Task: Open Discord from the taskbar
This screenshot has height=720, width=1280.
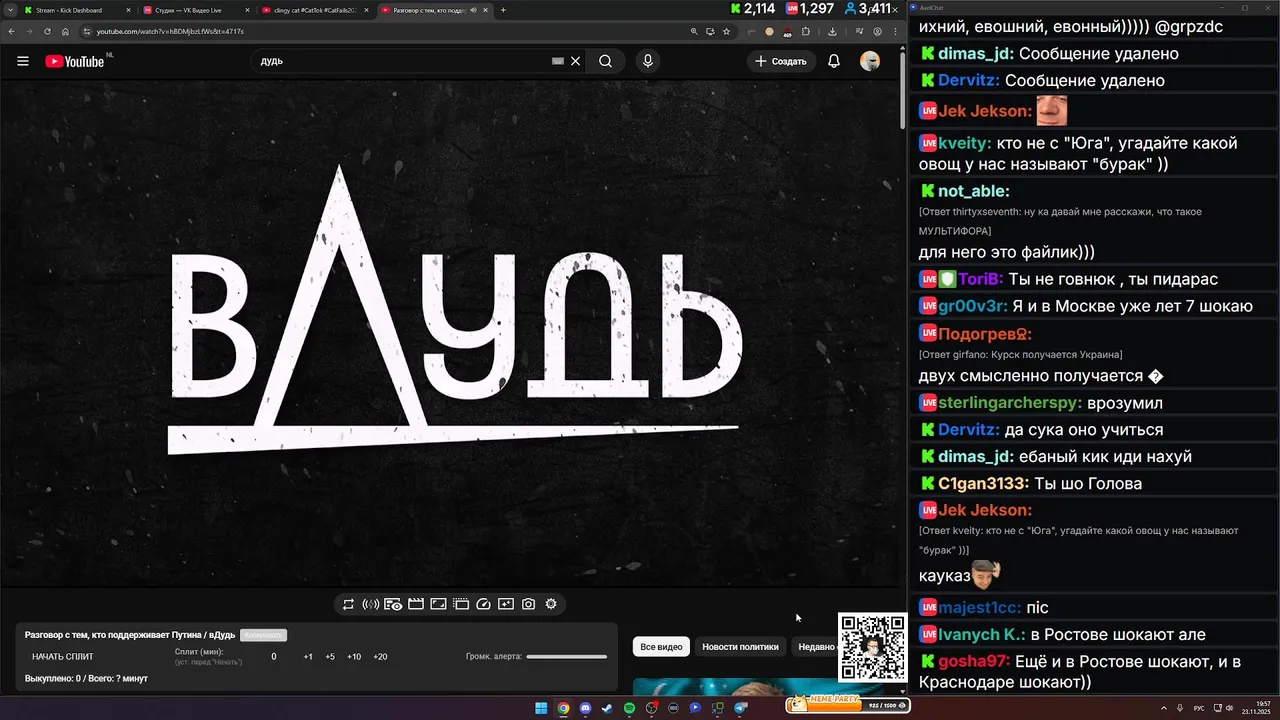Action: 585,708
